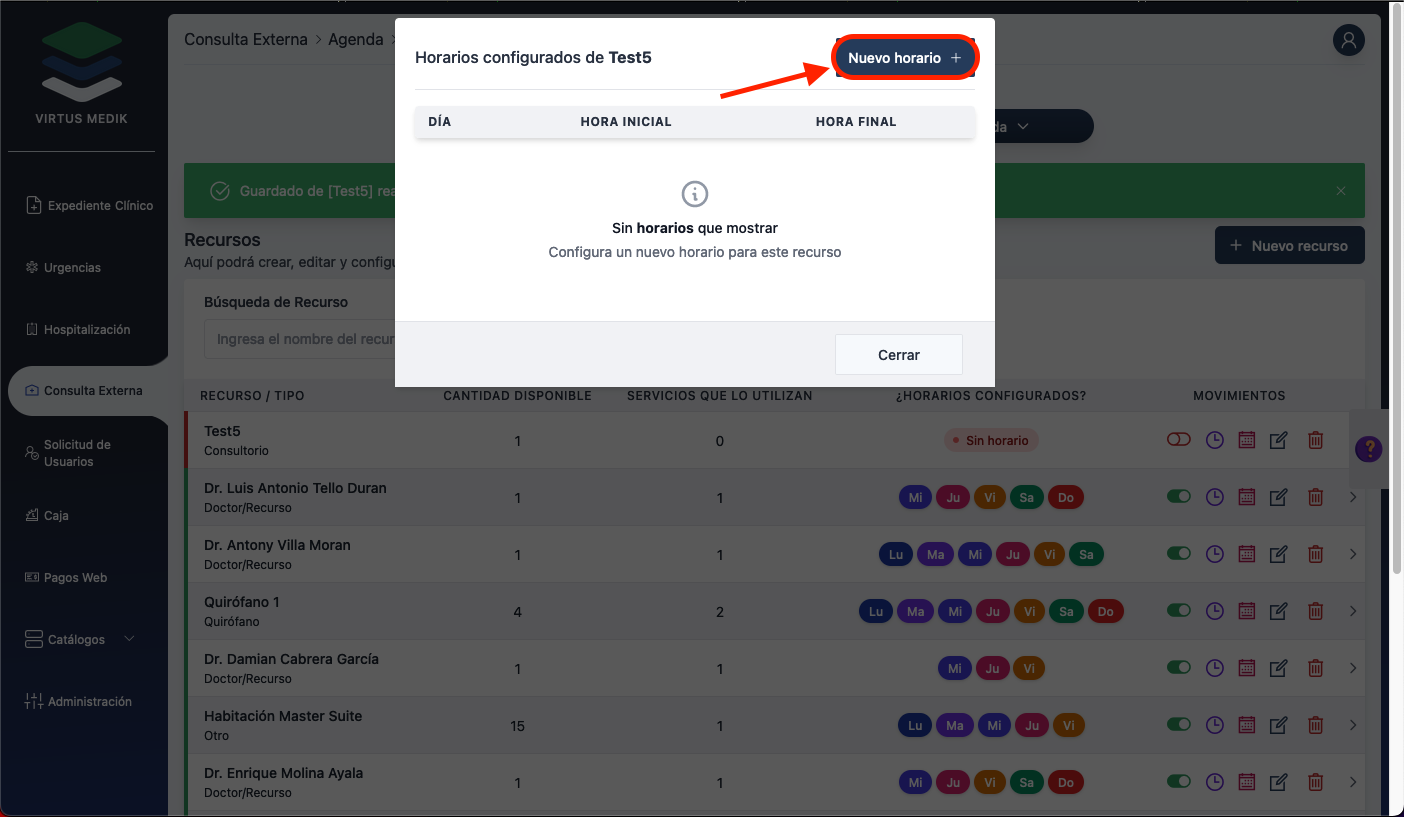
Task: Expand the Catálogos sidebar menu
Action: click(x=88, y=639)
